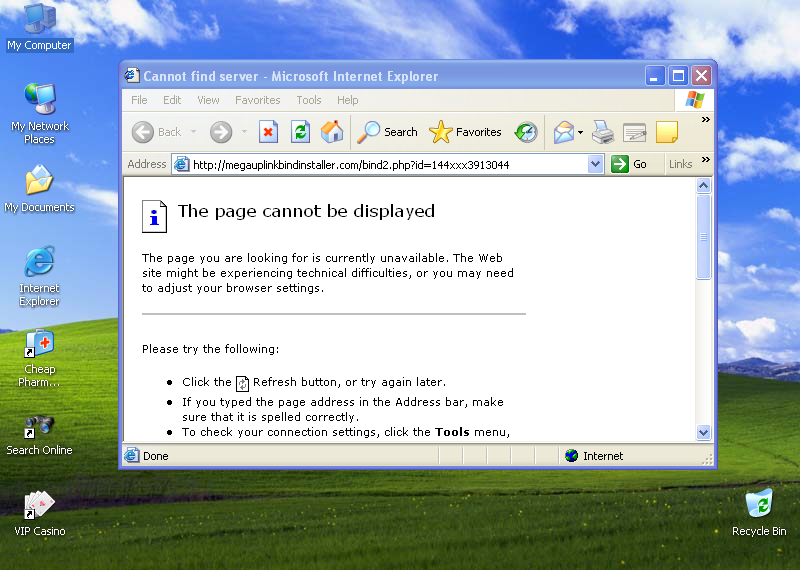Viewport: 800px width, 570px height.
Task: Open the Favorites pane from toolbar
Action: [x=465, y=132]
